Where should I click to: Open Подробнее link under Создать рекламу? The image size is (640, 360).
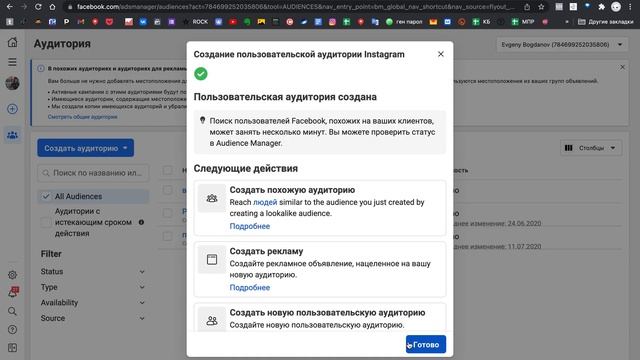pyautogui.click(x=249, y=287)
